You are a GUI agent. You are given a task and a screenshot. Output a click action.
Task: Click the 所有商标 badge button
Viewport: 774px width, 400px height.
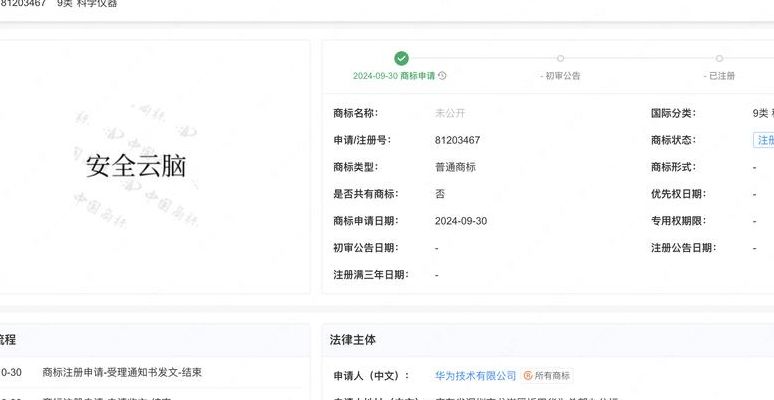pos(547,376)
